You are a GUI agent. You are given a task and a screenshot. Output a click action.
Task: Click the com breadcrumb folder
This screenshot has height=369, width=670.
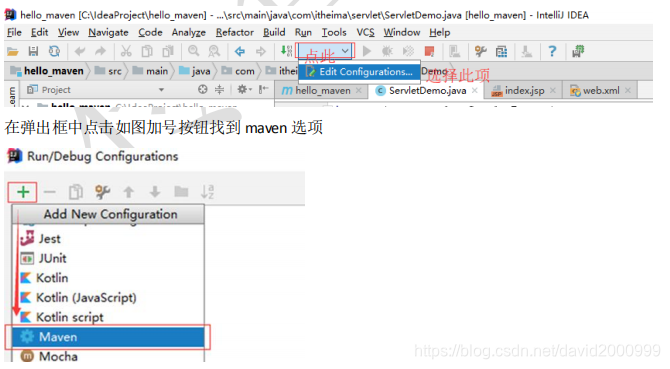click(238, 71)
